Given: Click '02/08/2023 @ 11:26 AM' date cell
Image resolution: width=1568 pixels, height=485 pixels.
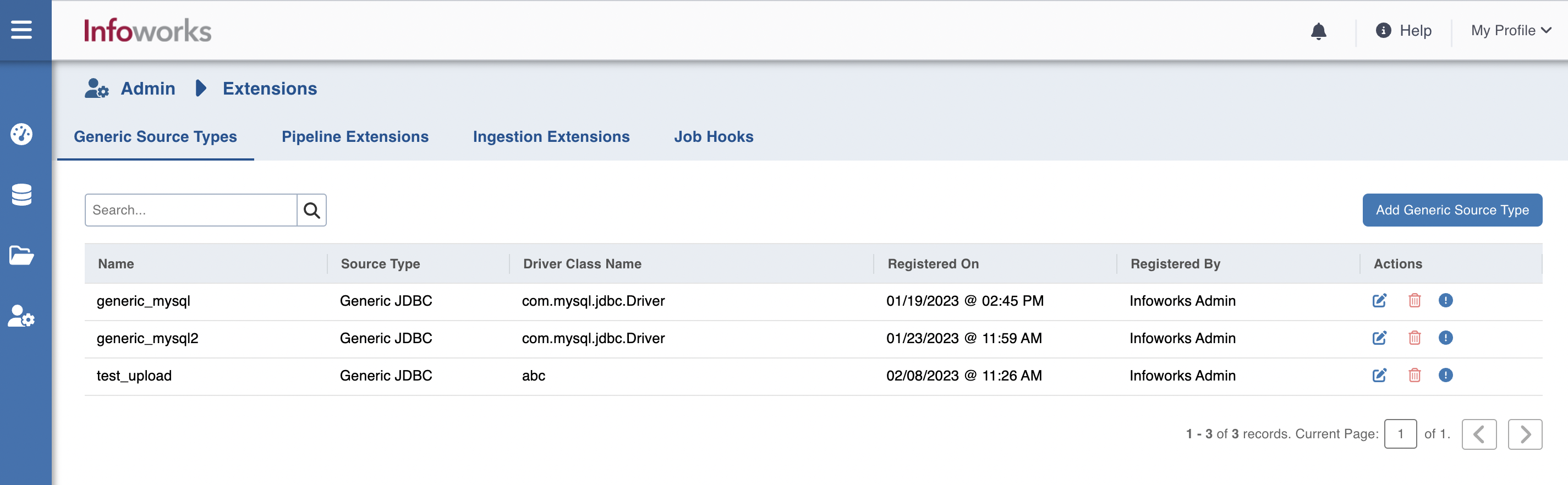Looking at the screenshot, I should pyautogui.click(x=963, y=376).
